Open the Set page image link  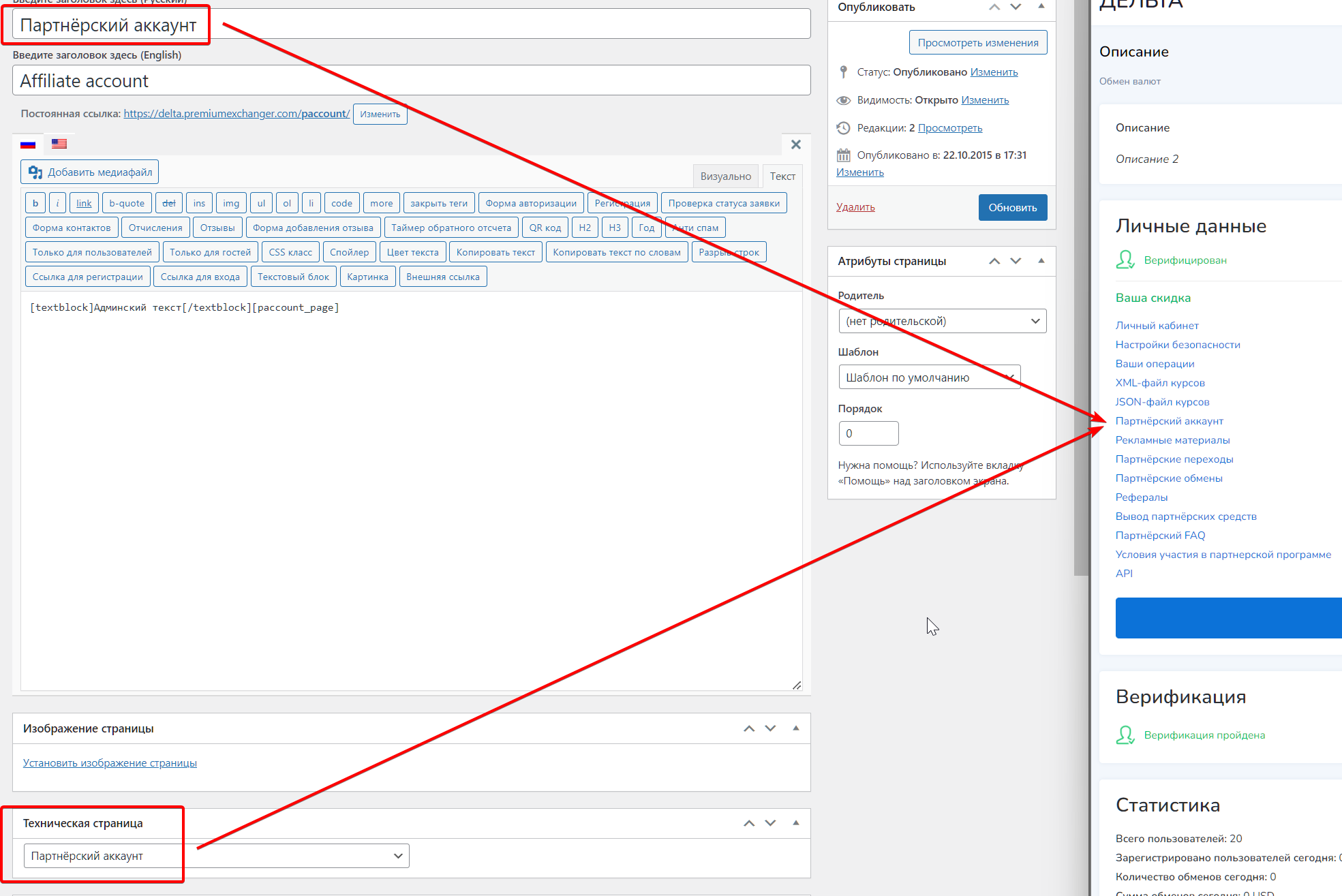pyautogui.click(x=110, y=763)
